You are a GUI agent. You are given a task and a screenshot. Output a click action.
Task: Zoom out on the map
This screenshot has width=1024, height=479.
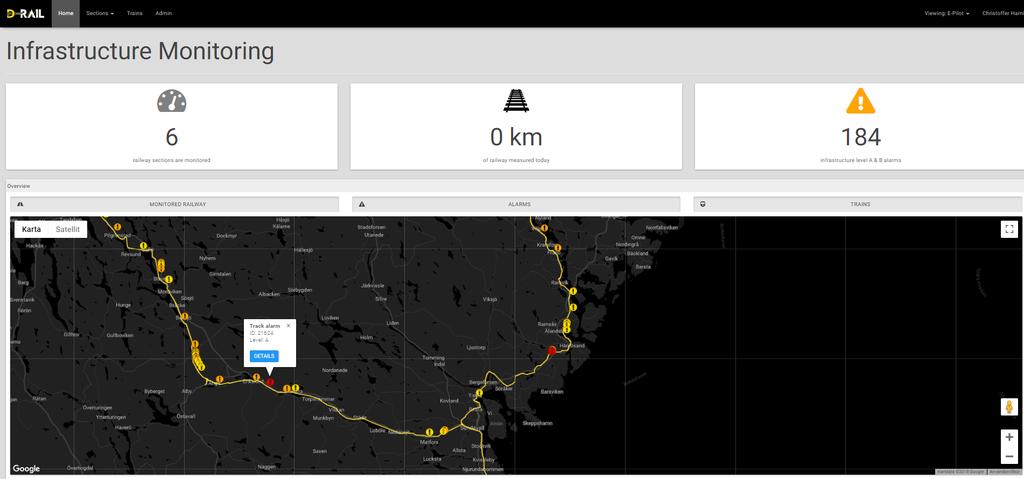[1009, 455]
